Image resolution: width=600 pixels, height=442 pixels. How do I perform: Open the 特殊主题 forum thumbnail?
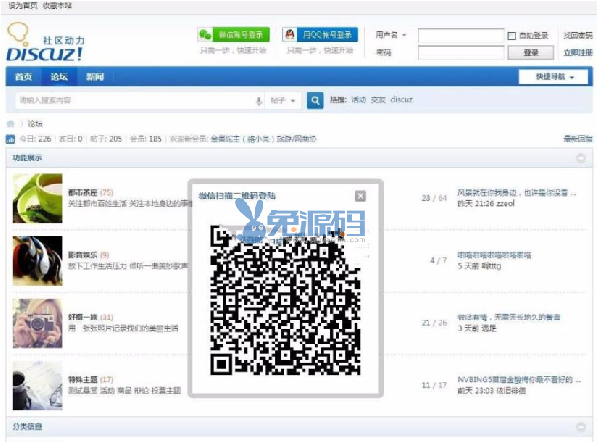pos(38,386)
